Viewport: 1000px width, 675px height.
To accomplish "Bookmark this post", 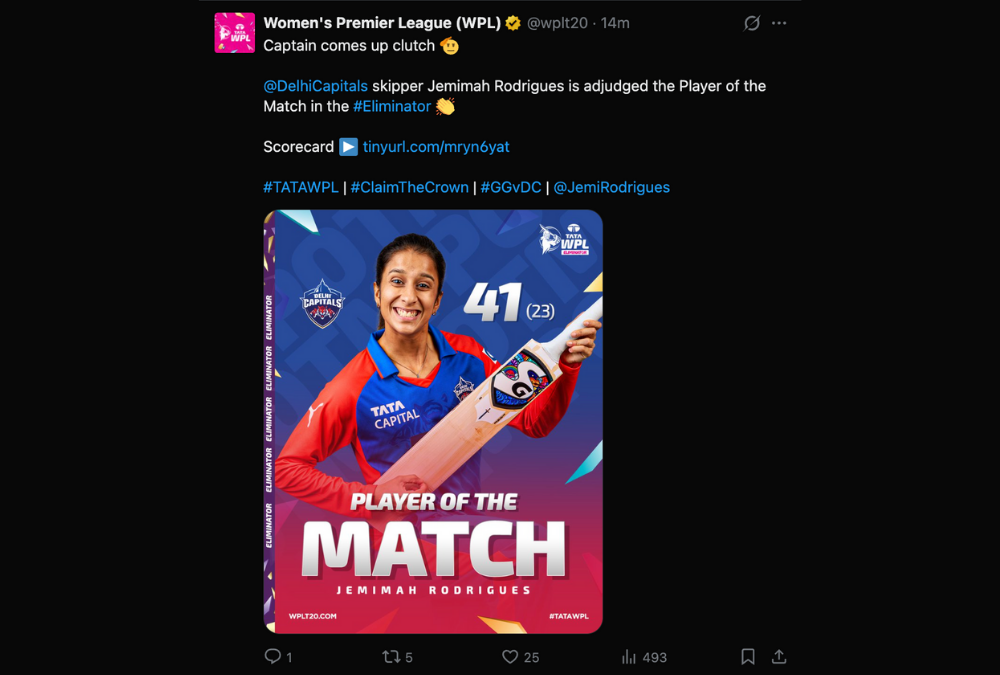I will click(x=747, y=656).
